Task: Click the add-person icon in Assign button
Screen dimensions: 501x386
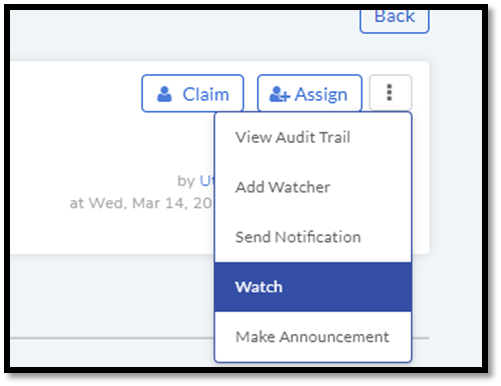Action: pyautogui.click(x=279, y=94)
